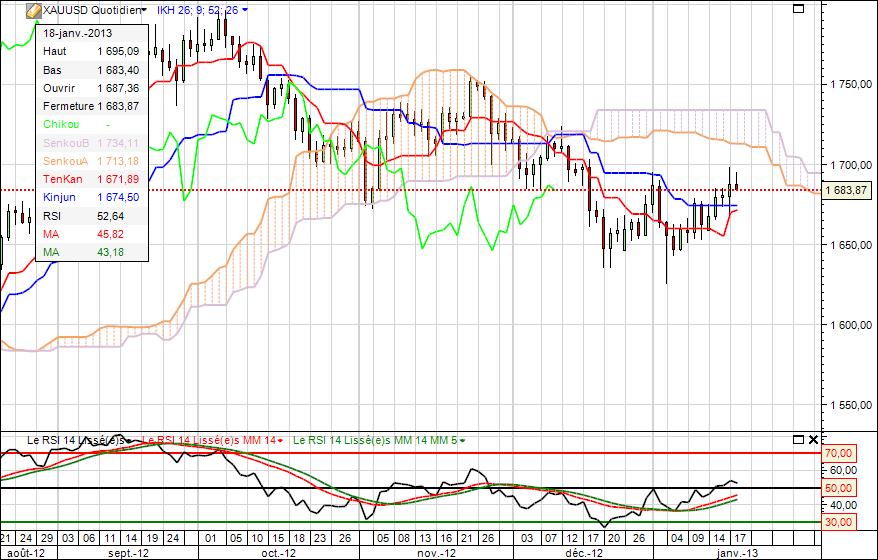
Task: Select the TenKan value in the data box
Action: [118, 179]
